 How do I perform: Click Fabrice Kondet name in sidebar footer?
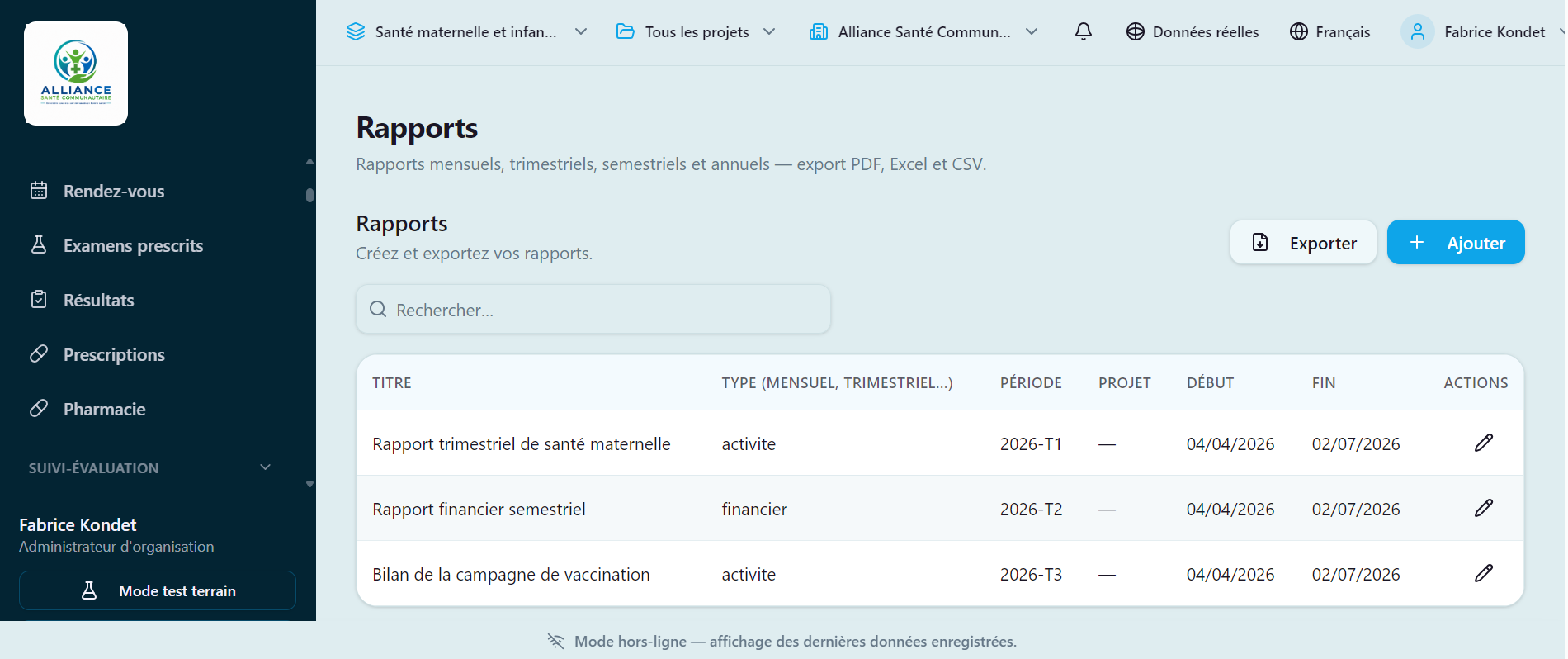[78, 524]
